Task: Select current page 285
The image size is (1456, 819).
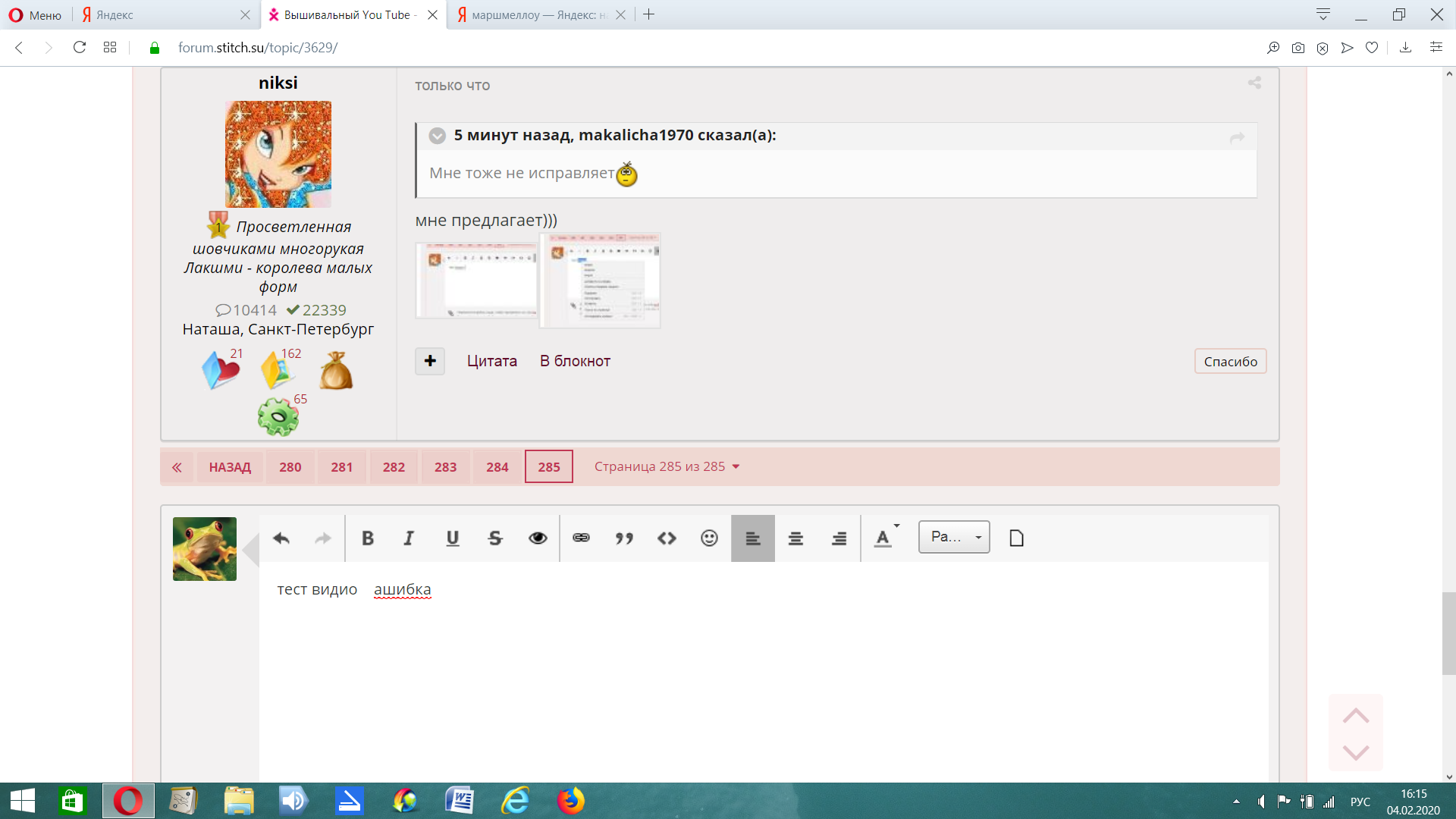Action: 549,467
